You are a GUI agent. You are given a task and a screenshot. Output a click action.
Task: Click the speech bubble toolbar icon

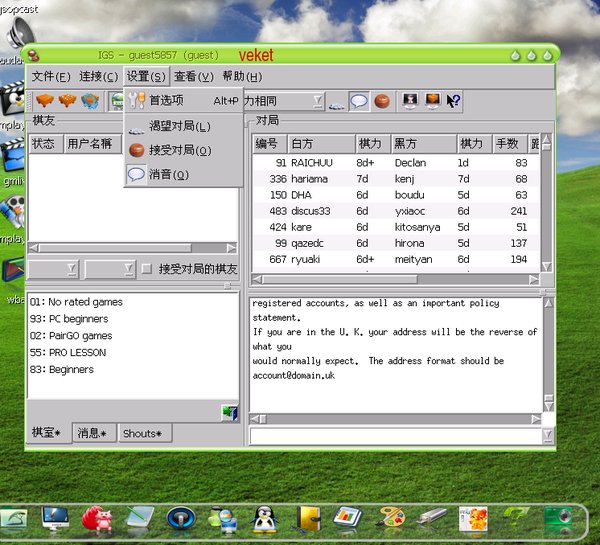coord(359,101)
